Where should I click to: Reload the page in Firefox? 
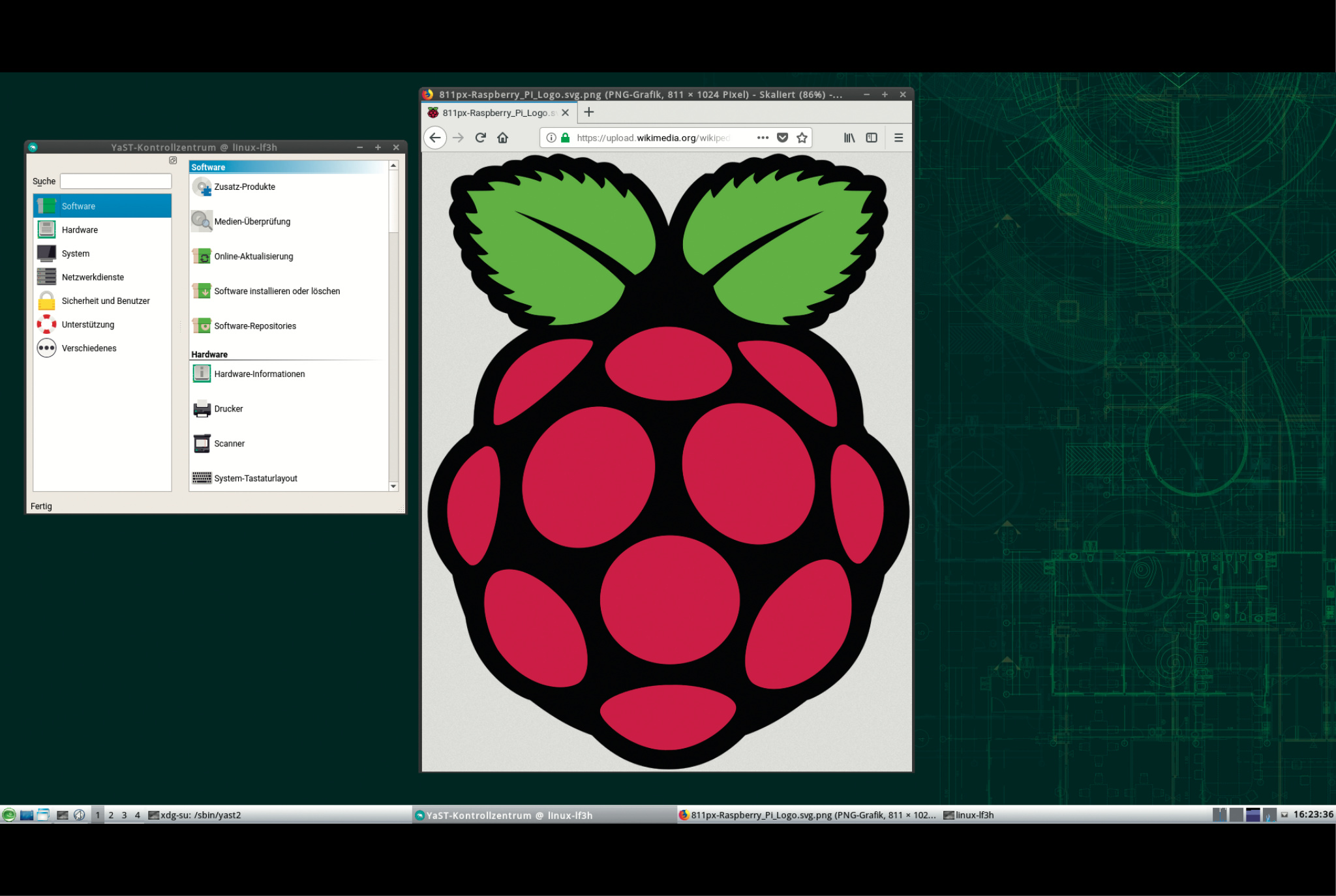(x=481, y=138)
